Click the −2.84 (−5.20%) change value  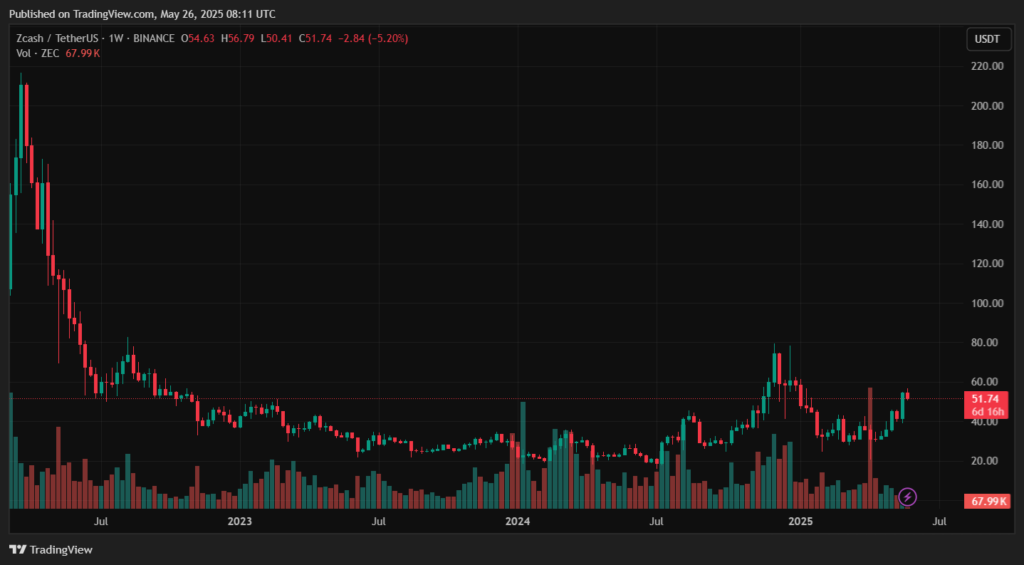tap(370, 38)
